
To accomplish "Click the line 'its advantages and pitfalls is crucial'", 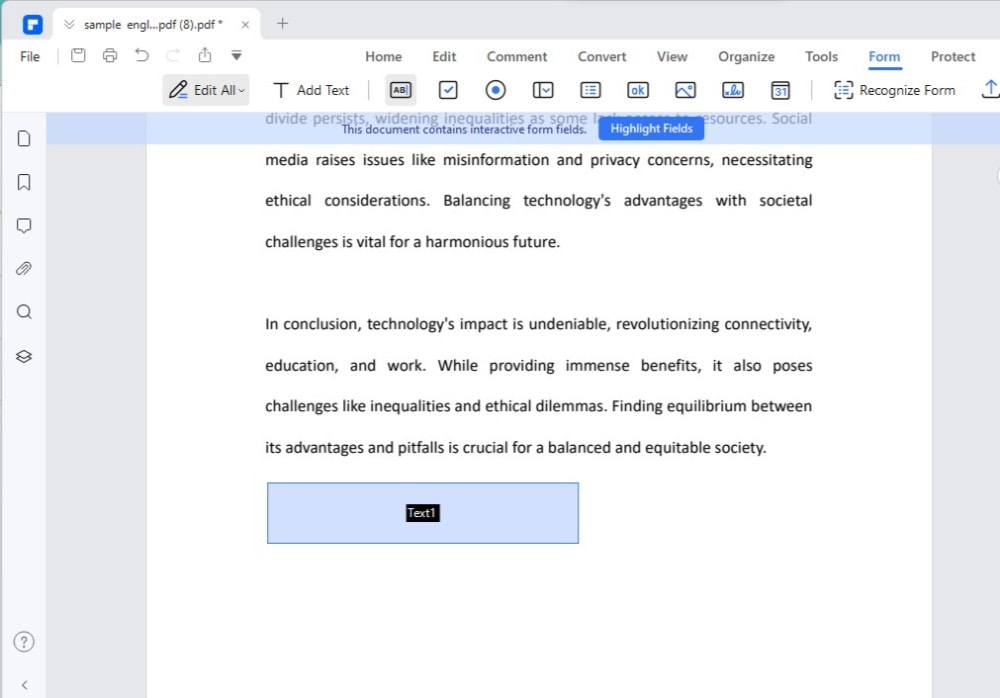I will pos(515,447).
